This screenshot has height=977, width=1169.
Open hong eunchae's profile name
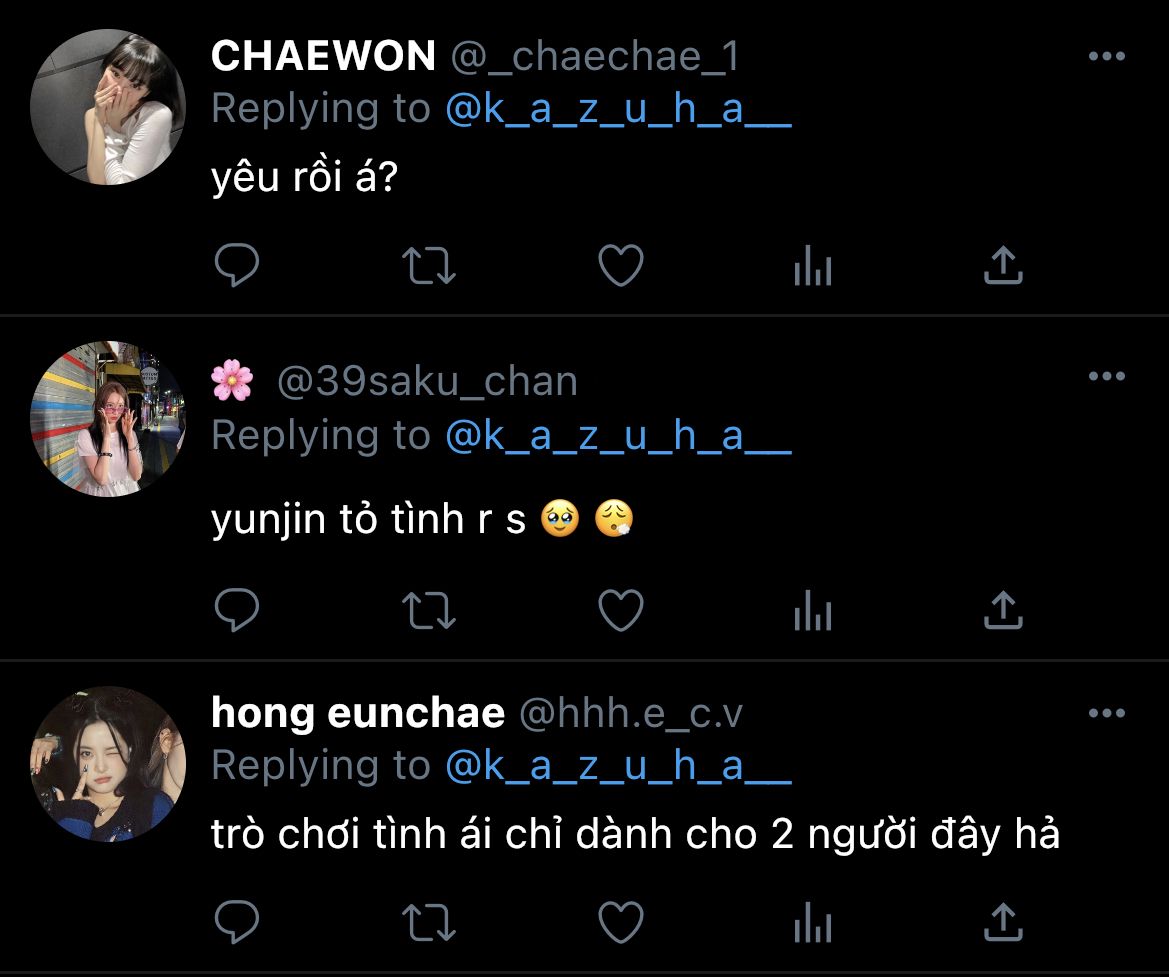click(358, 712)
